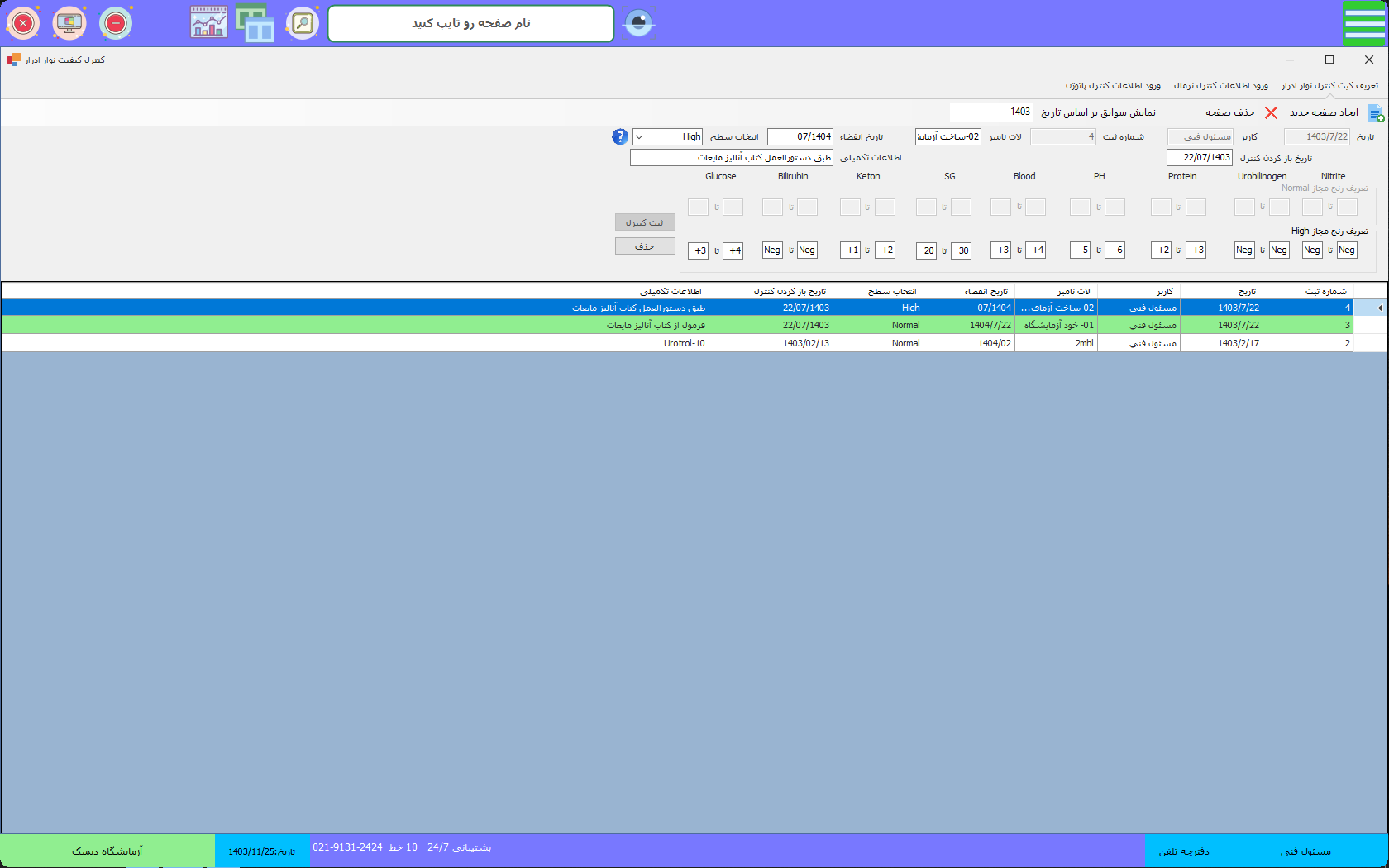Click the blue help question mark icon
Viewport: 1389px width, 868px height.
pos(620,137)
